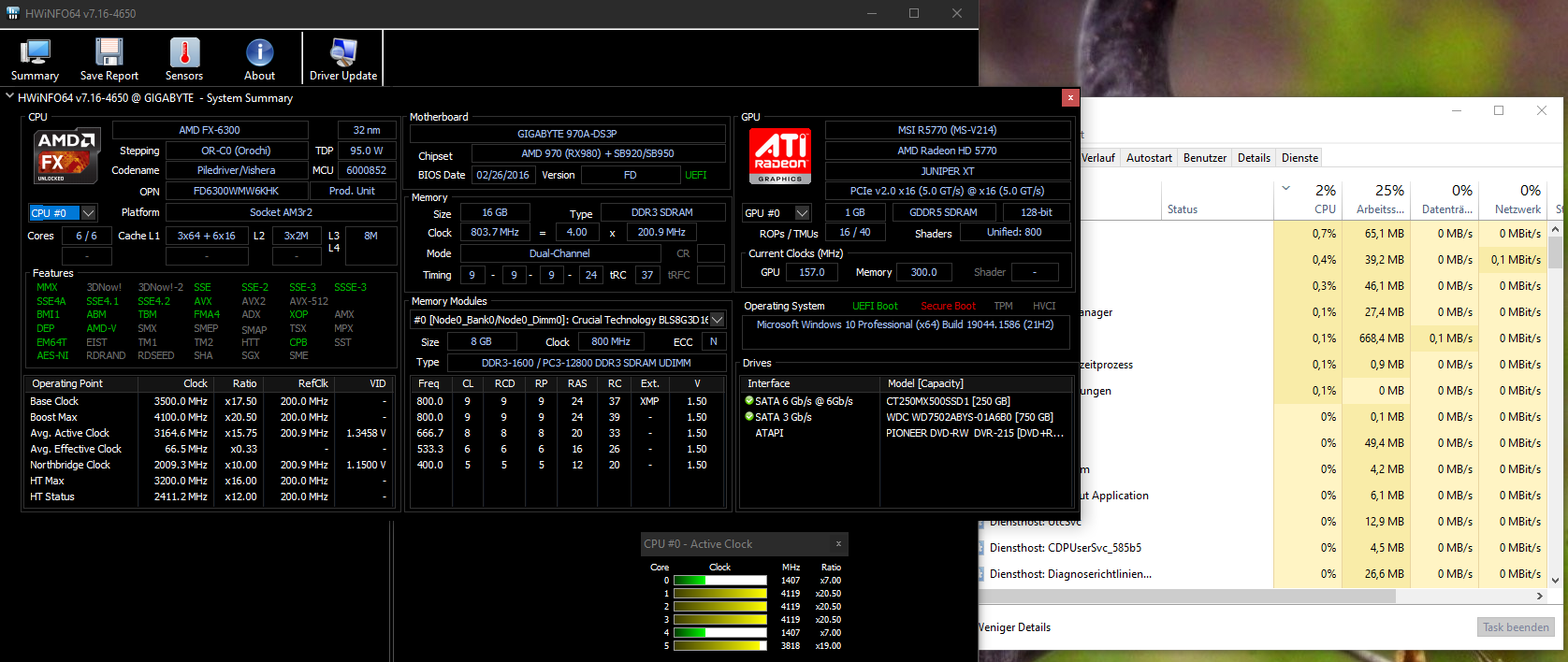Click the UEFI Boot label under Operating System
Screen dimensions: 1568x662
pyautogui.click(x=875, y=306)
